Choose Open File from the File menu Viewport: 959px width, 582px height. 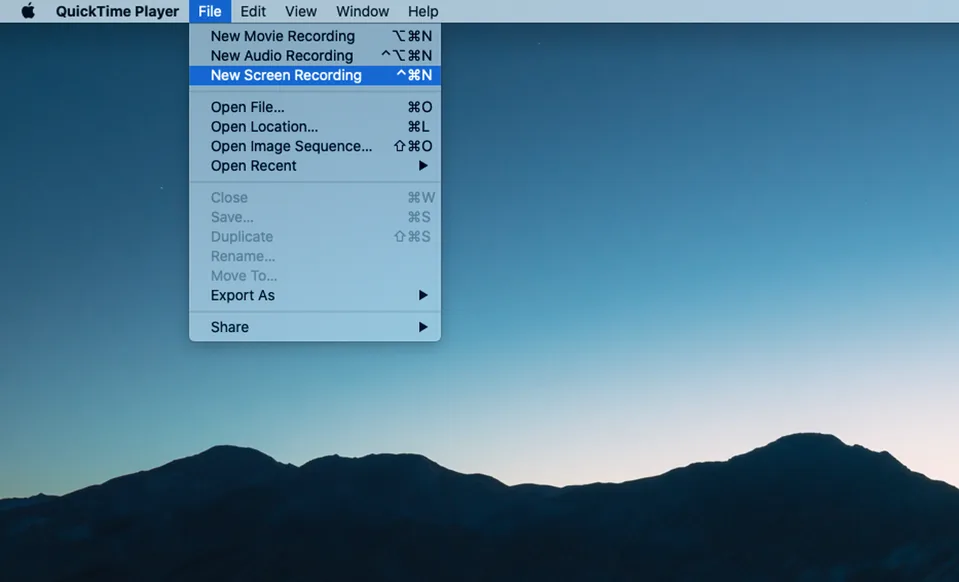[246, 106]
